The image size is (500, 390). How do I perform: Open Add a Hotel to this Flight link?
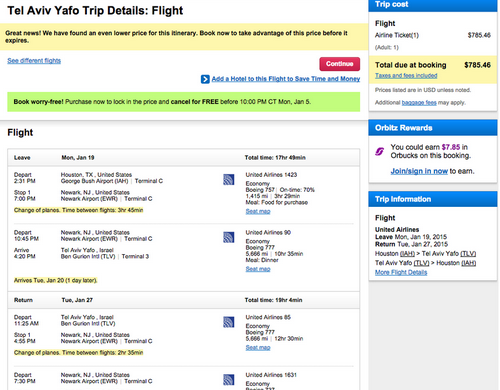point(286,79)
